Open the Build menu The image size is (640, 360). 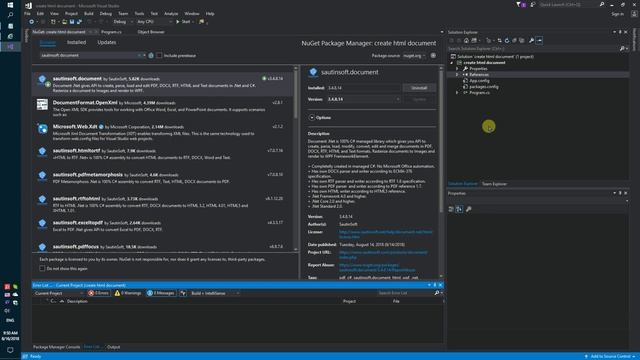89,13
